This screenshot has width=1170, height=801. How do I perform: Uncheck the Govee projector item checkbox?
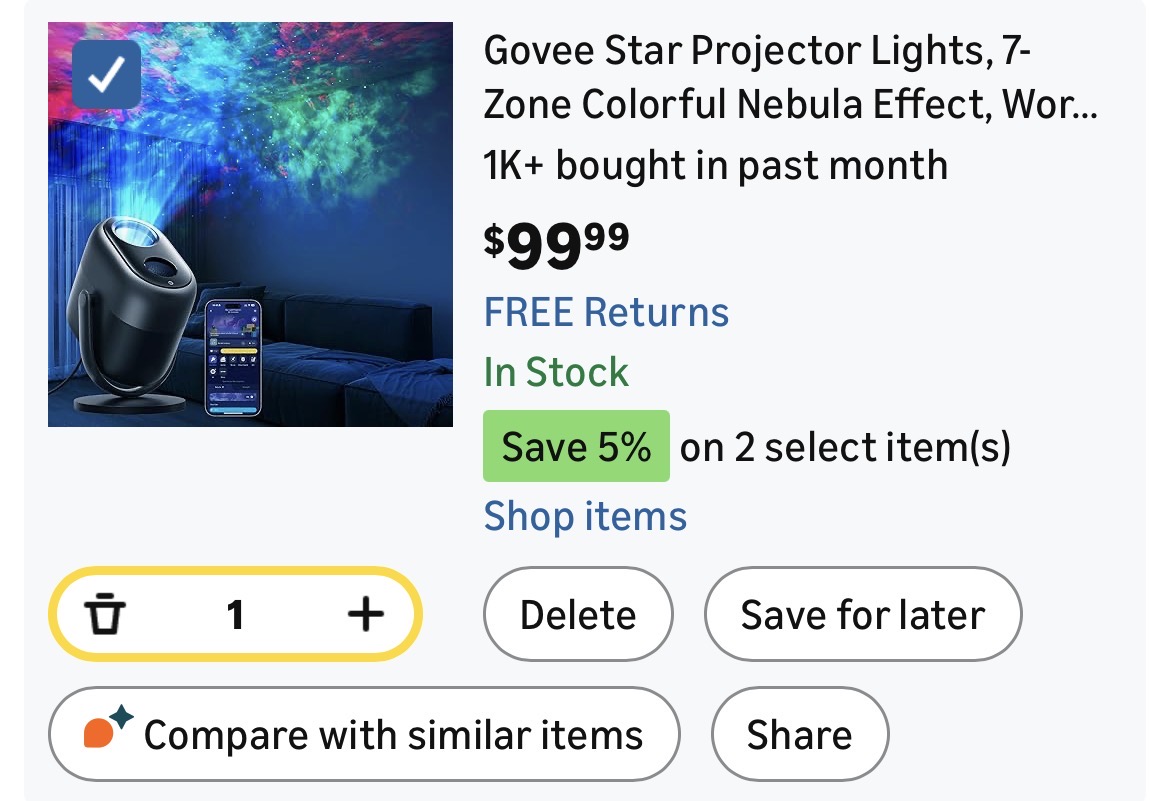(107, 74)
